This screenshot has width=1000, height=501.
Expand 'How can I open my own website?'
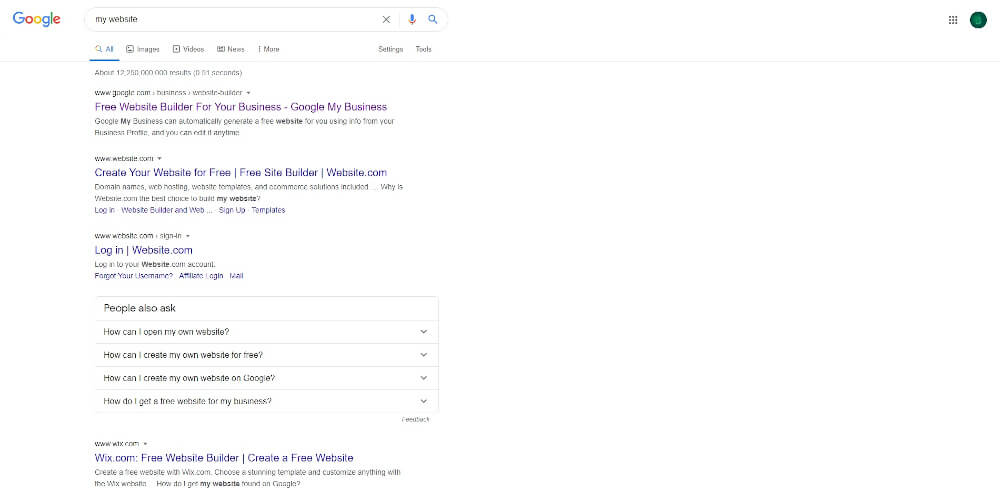(x=267, y=331)
